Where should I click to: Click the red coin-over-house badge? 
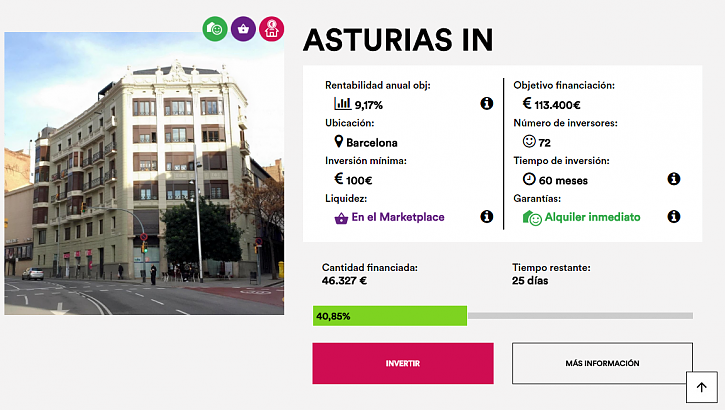(271, 29)
